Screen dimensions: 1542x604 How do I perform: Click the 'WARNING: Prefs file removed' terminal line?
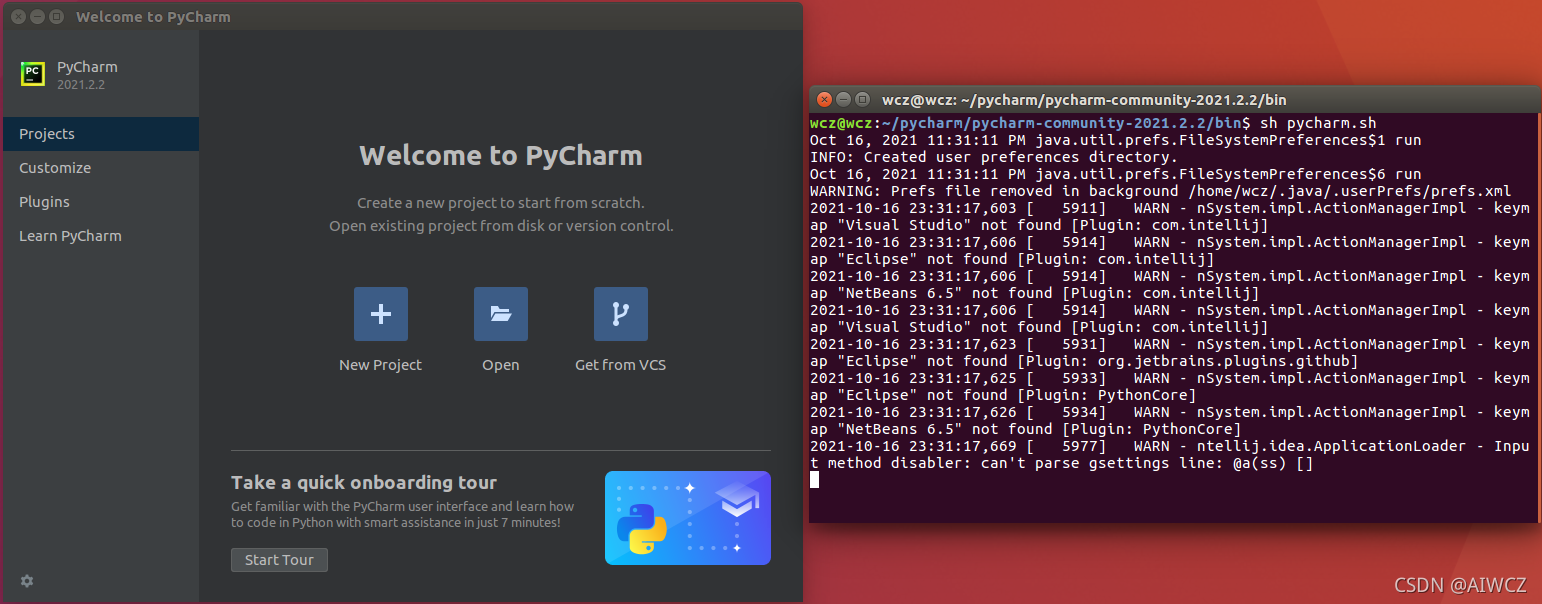pos(1160,191)
